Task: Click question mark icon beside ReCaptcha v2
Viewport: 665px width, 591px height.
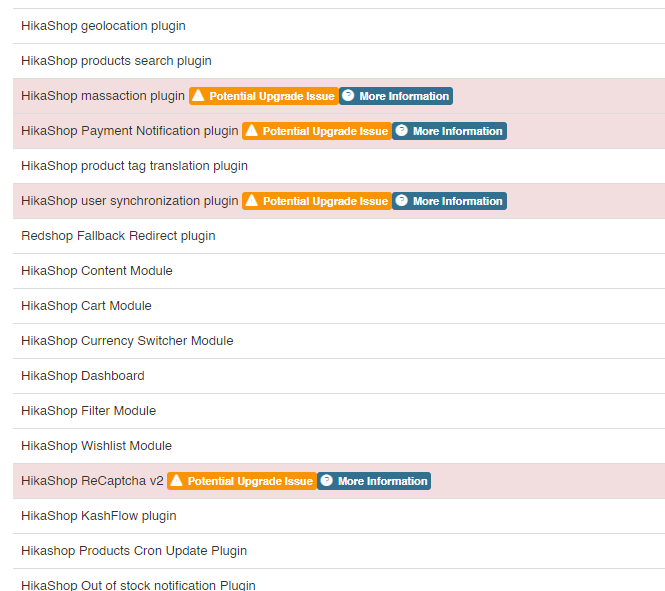Action: pyautogui.click(x=327, y=481)
